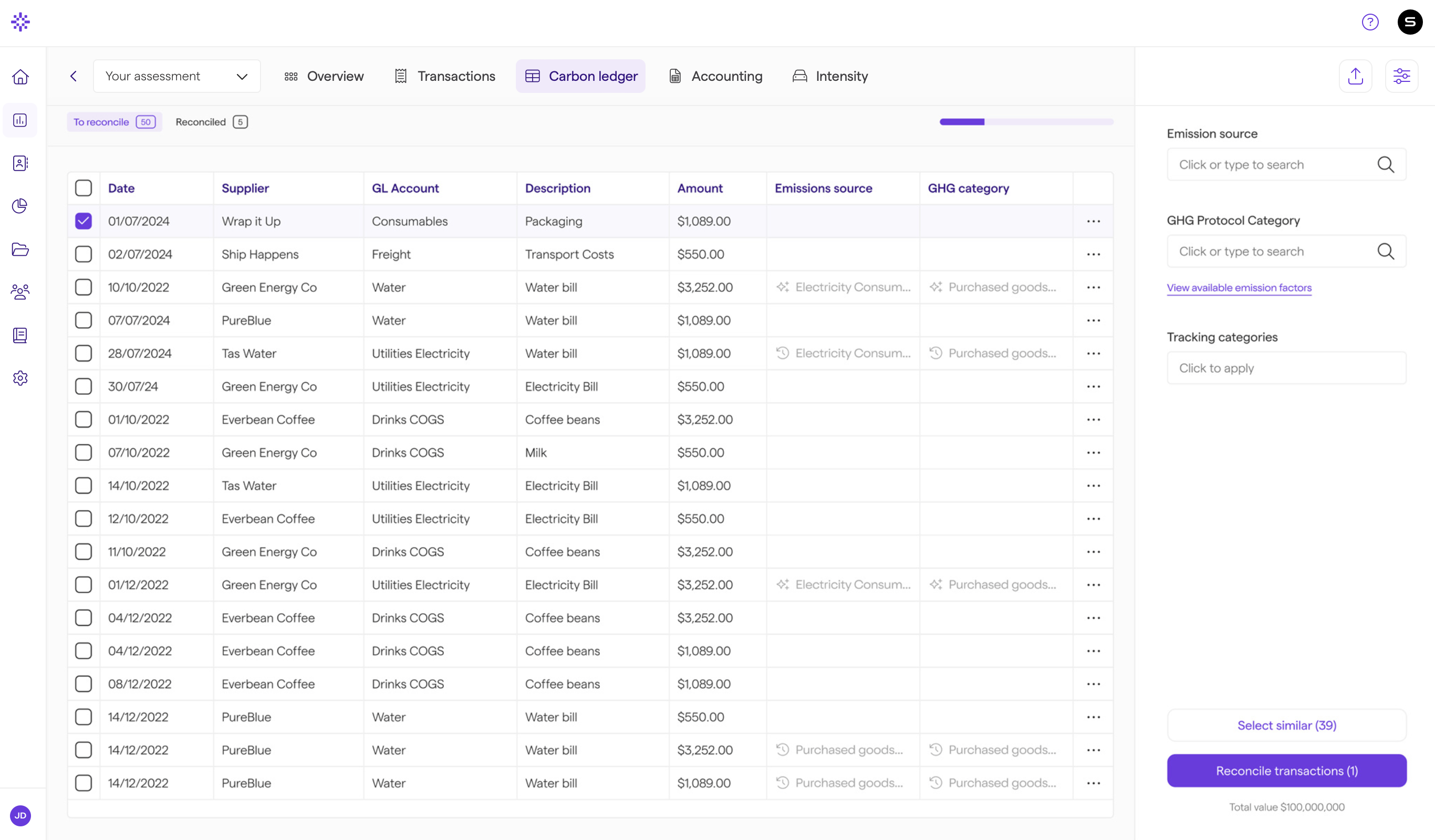Open the pie chart sidebar icon
This screenshot has width=1435, height=840.
(x=20, y=206)
